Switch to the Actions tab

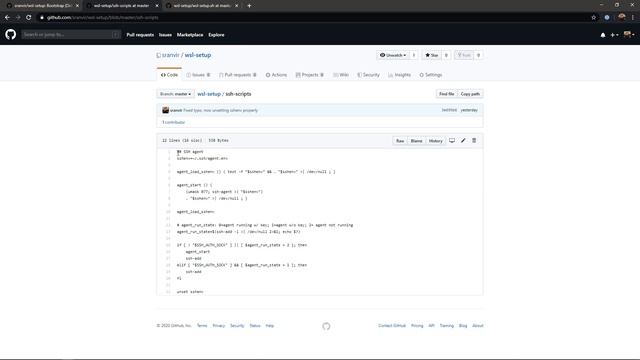[276, 75]
